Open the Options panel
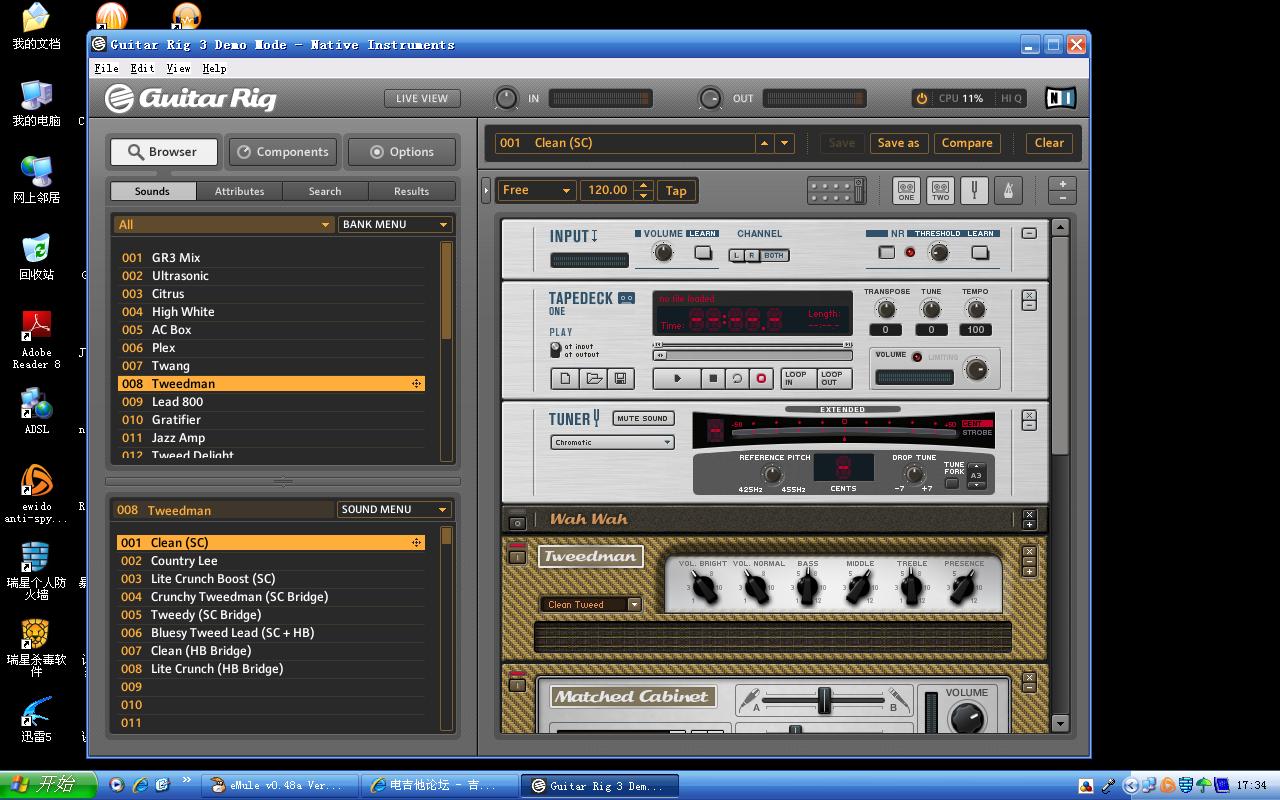Image resolution: width=1280 pixels, height=800 pixels. (x=402, y=152)
